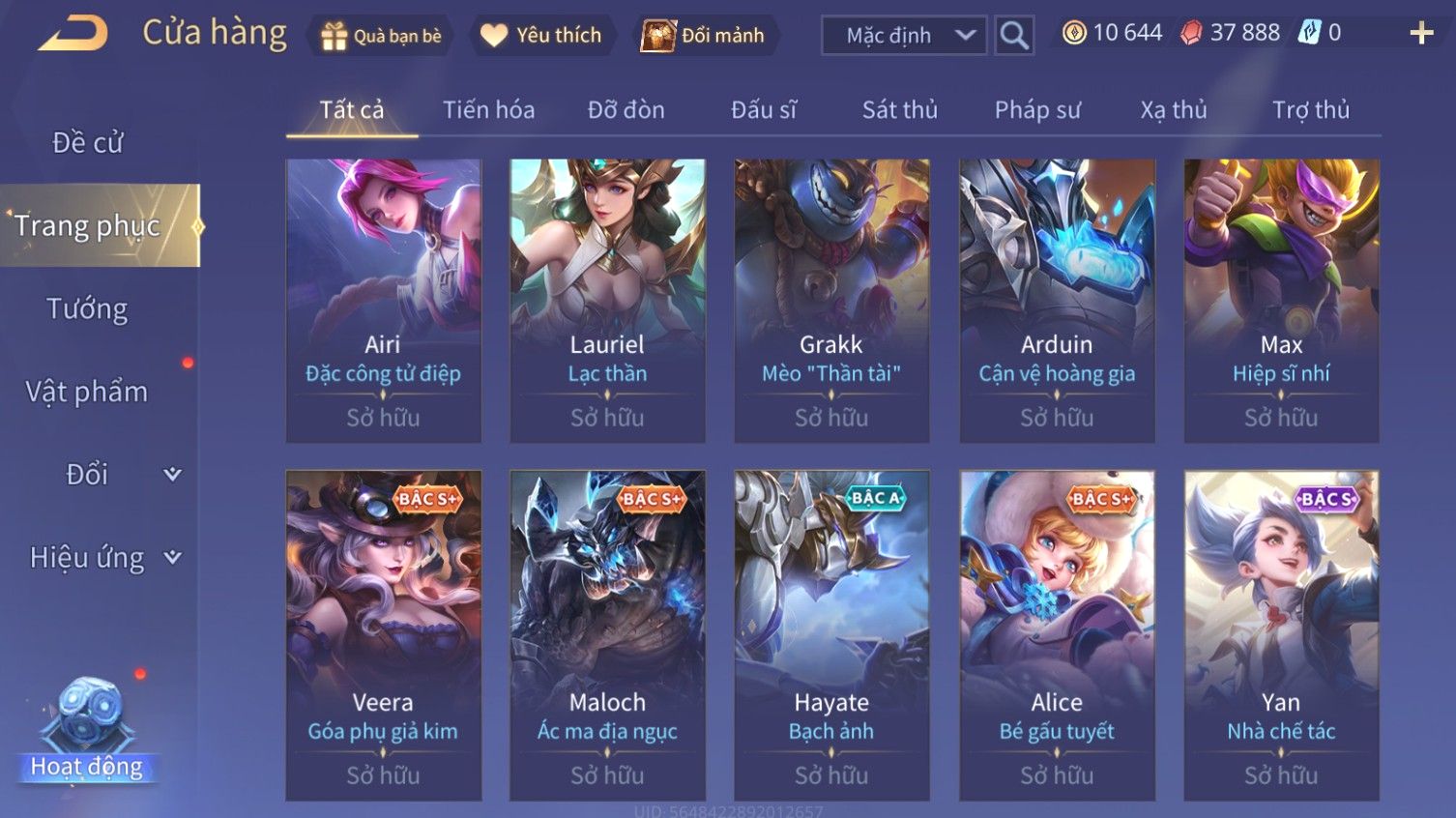Click the blue voucher currency icon
The height and width of the screenshot is (818, 1456).
tap(1309, 33)
